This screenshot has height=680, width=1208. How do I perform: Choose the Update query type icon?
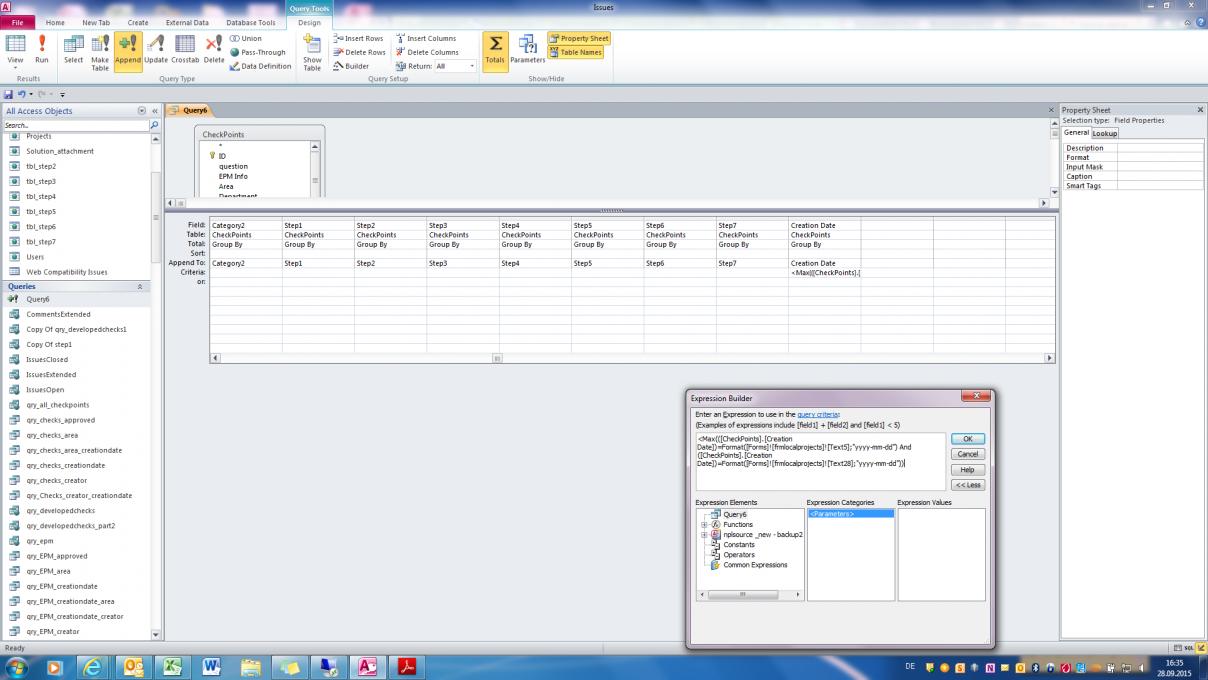(156, 48)
